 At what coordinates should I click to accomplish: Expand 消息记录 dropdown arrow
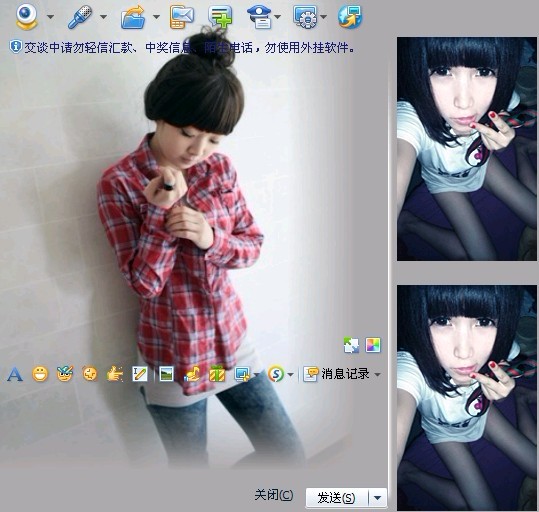(x=377, y=374)
